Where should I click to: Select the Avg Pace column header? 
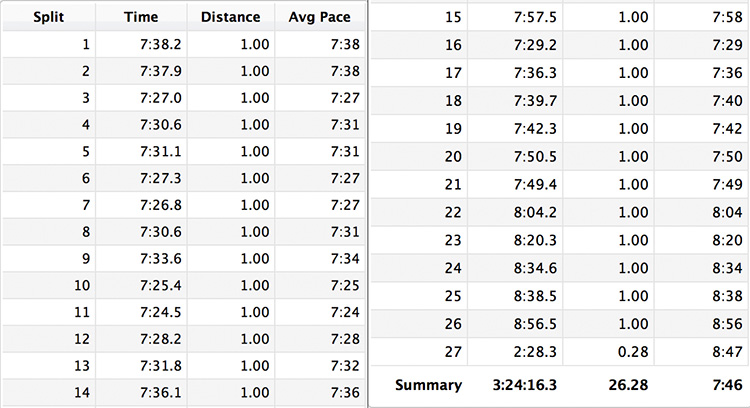[x=320, y=17]
